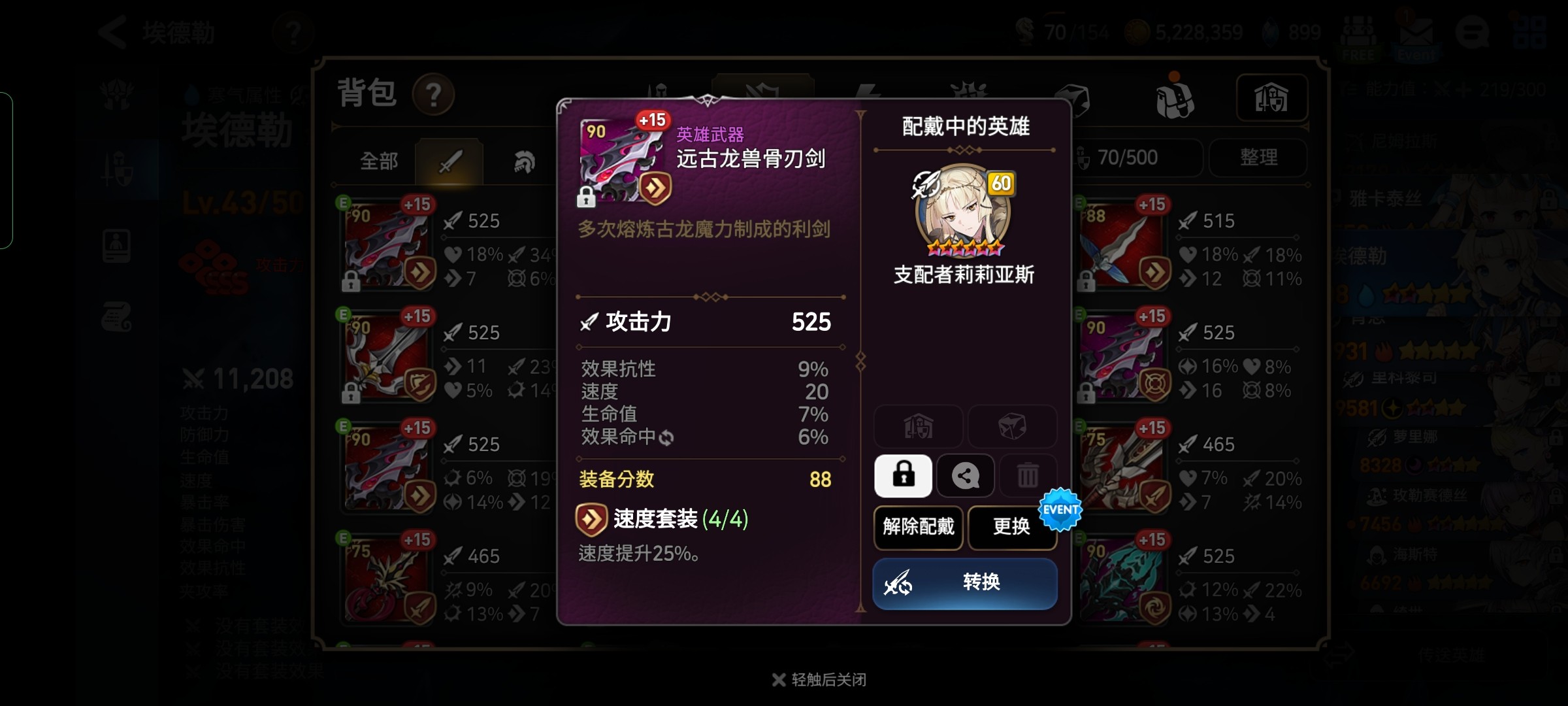Select the helmet filter tab
This screenshot has width=1568, height=706.
pos(523,161)
